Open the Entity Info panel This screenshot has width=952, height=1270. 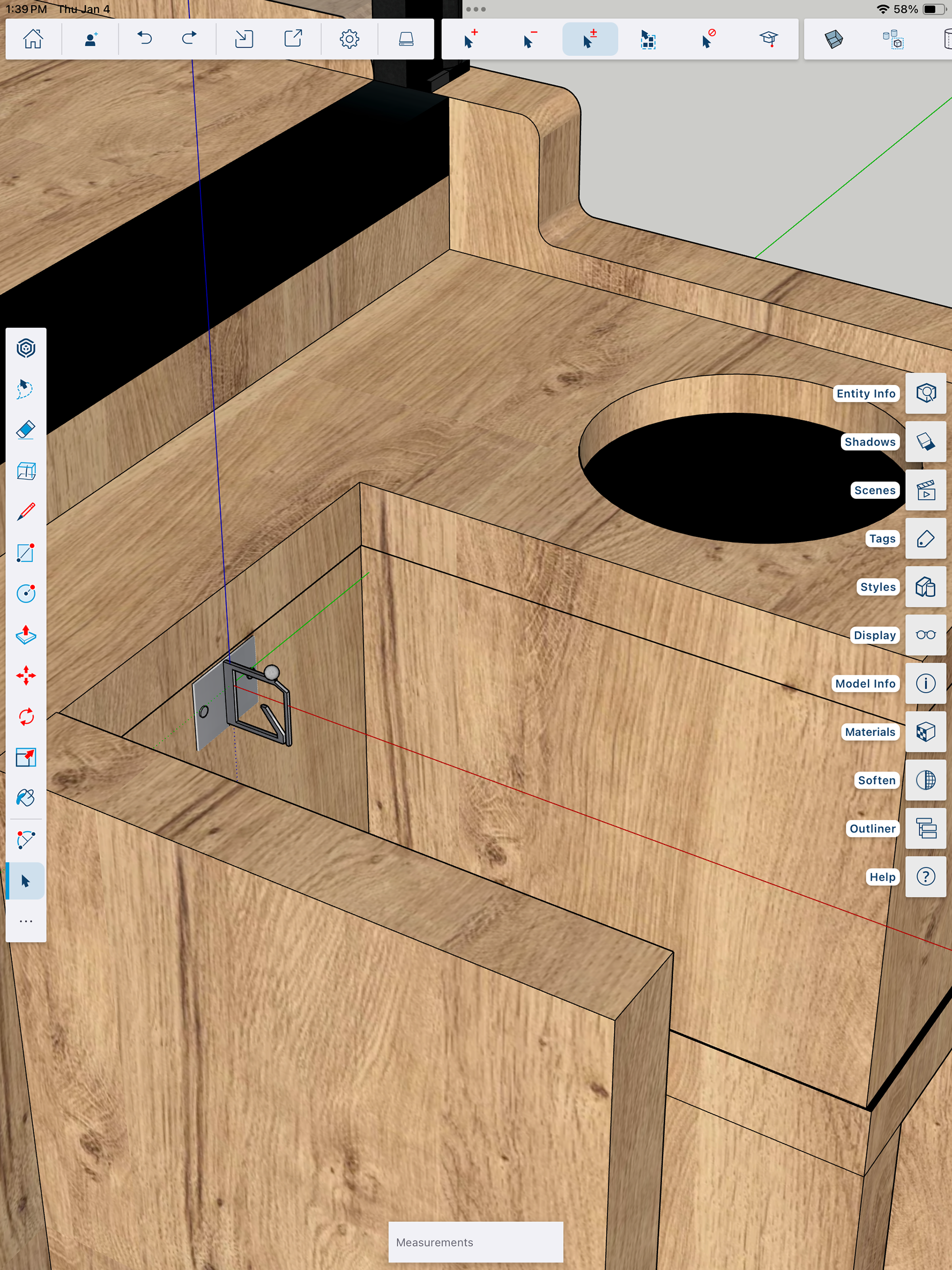point(925,393)
